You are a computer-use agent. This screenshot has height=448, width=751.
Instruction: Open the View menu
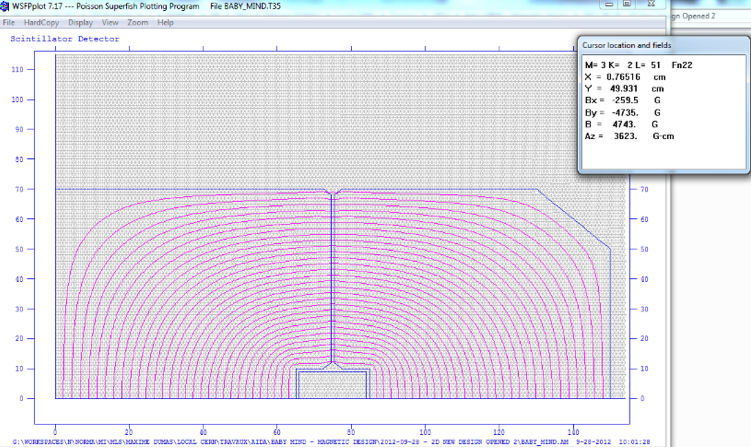110,22
